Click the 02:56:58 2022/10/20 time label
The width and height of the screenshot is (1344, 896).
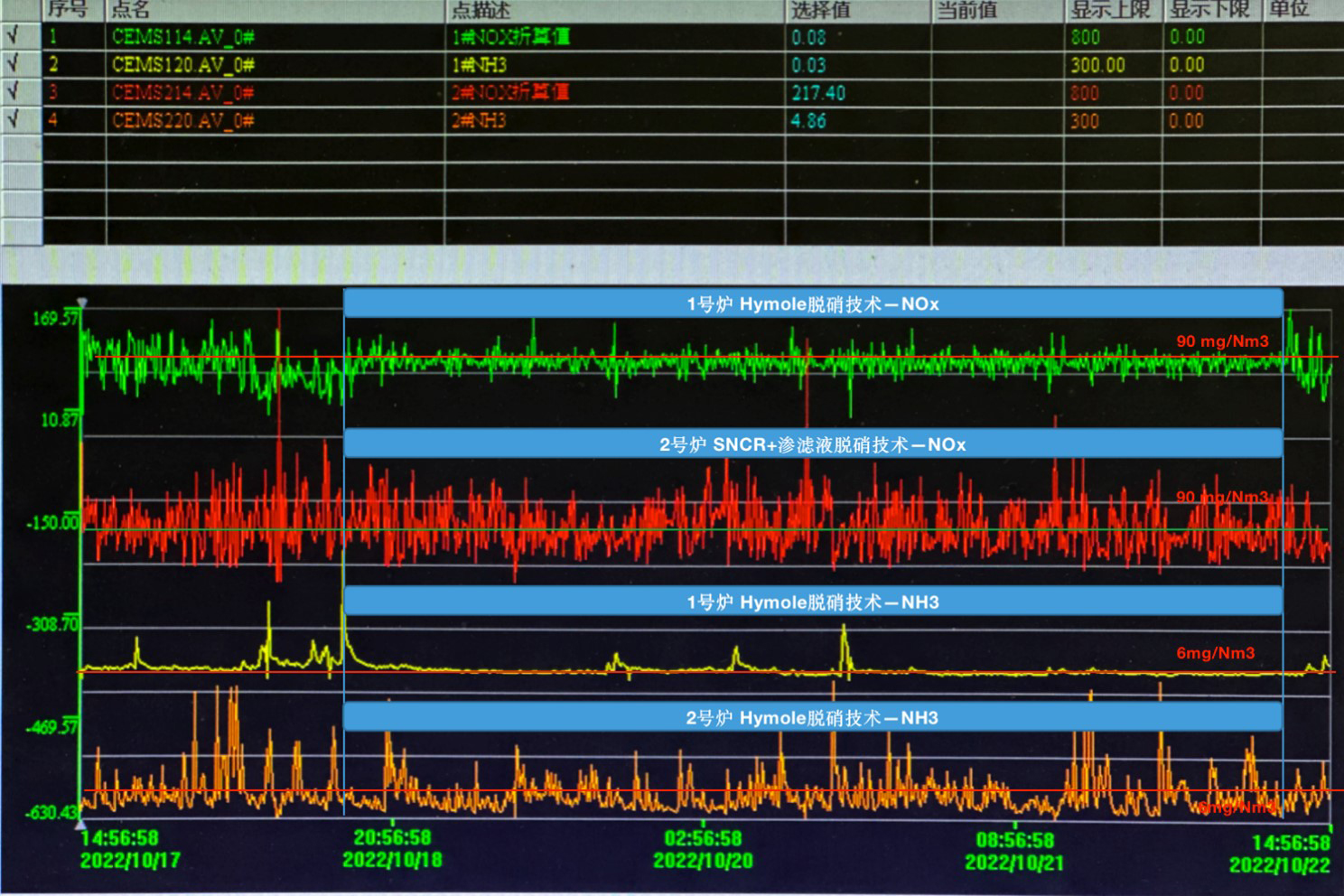tap(703, 850)
